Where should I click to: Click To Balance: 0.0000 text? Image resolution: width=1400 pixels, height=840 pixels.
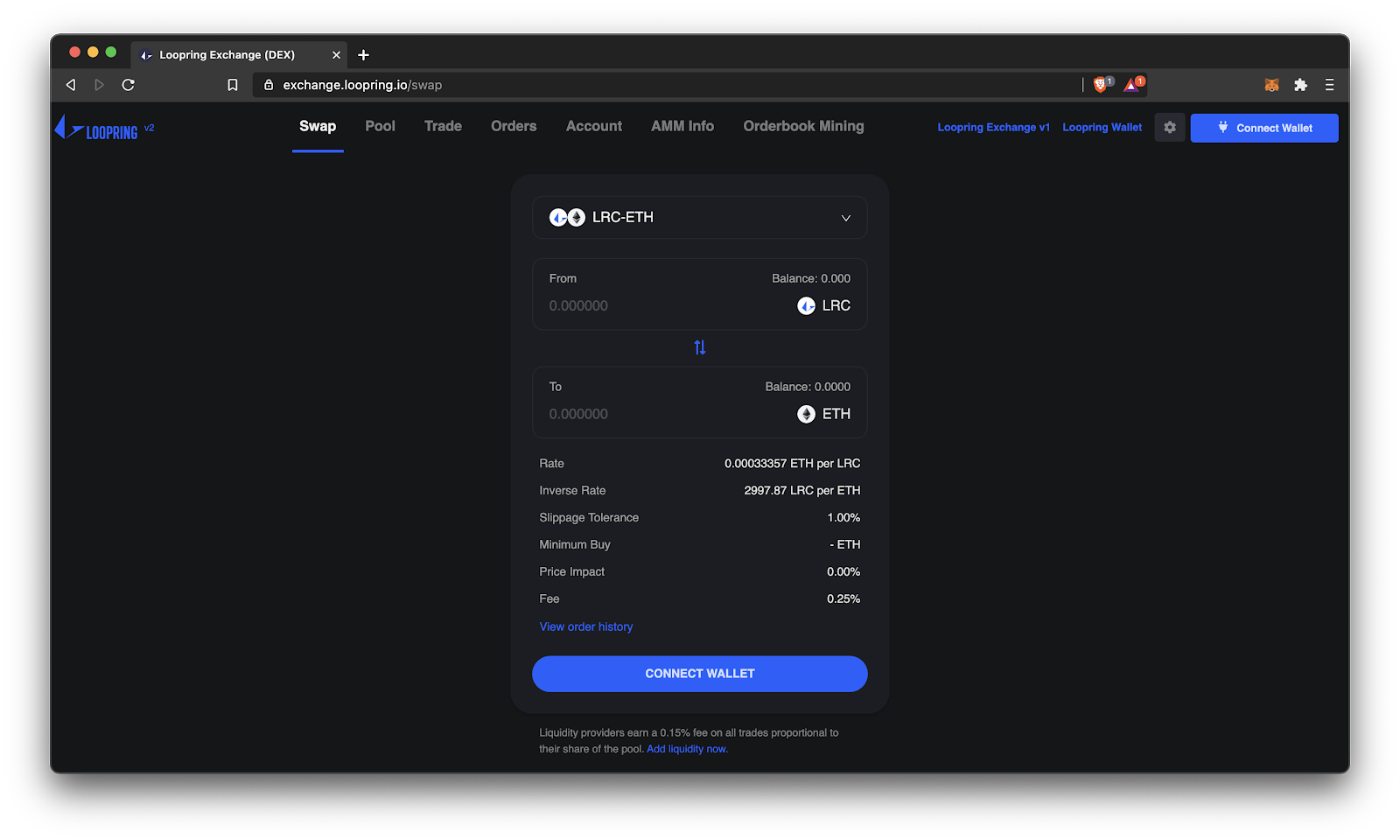coord(808,387)
